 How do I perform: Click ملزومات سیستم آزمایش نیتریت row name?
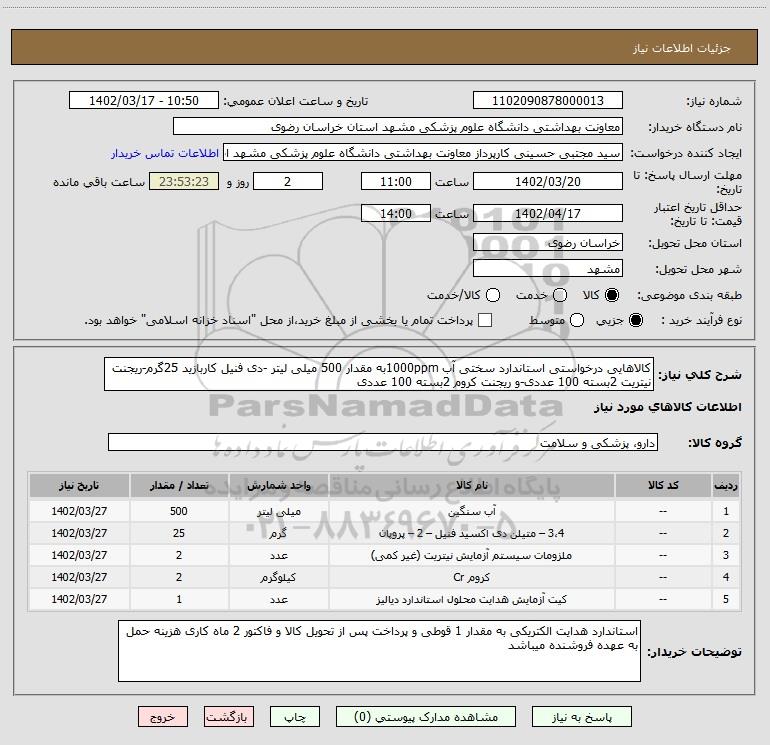tap(471, 555)
